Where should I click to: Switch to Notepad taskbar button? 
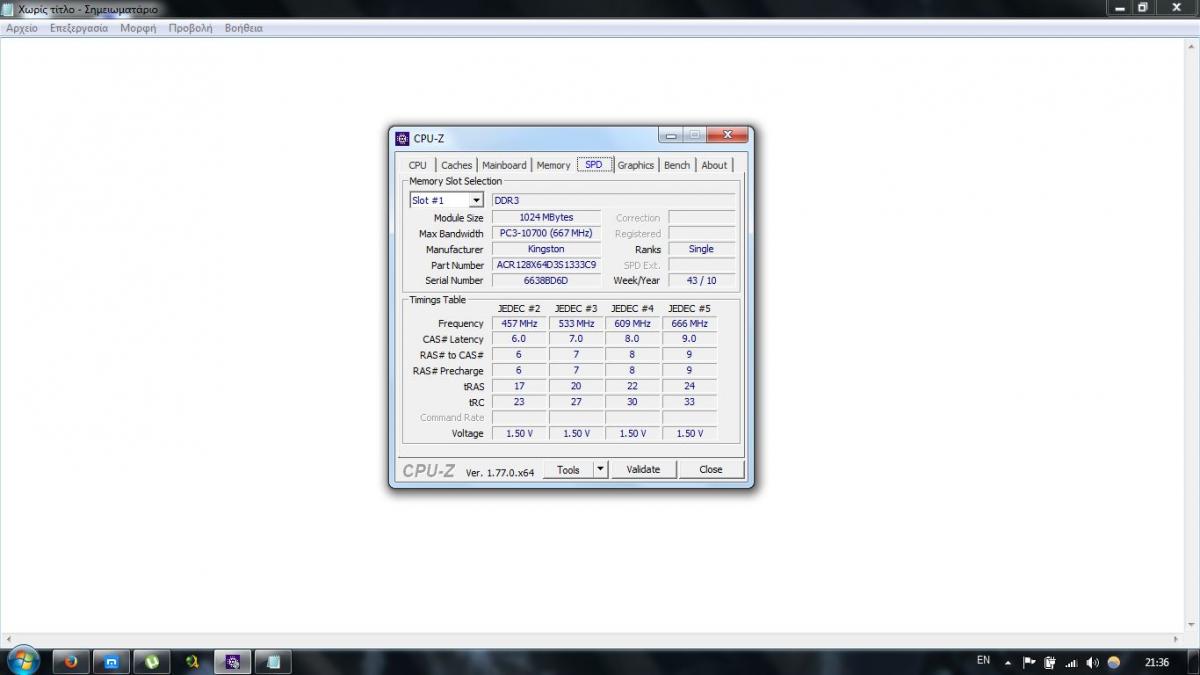(x=273, y=662)
